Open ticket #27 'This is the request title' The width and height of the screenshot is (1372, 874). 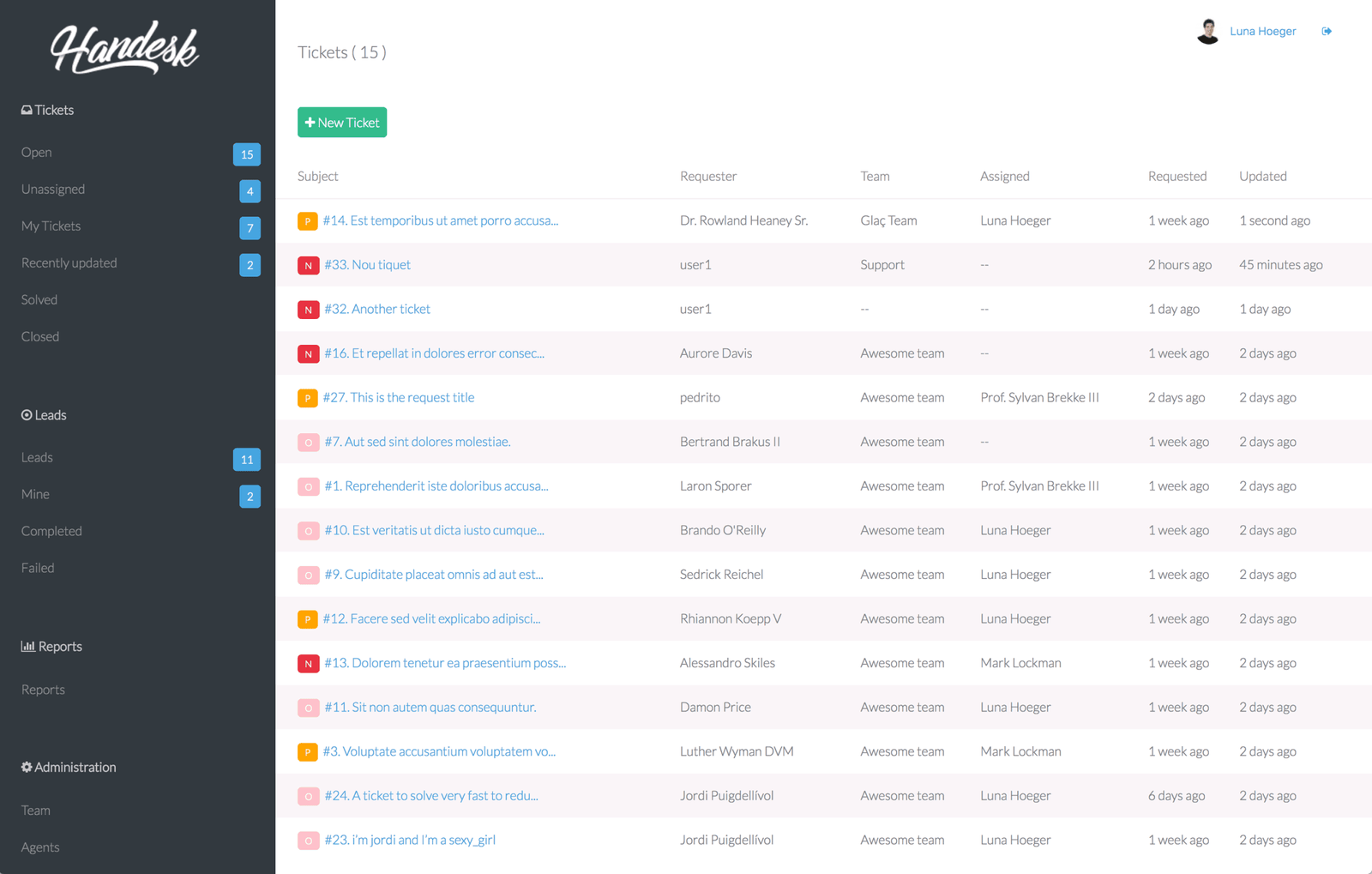tap(399, 397)
